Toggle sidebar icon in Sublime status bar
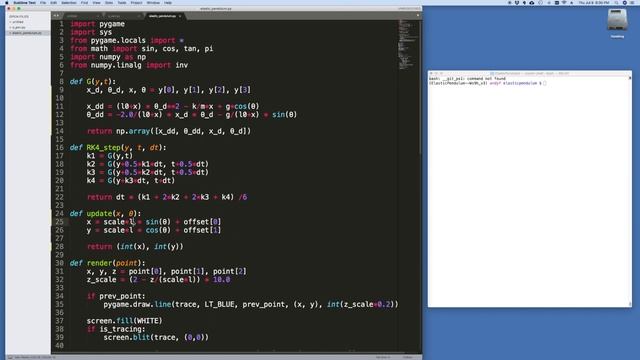The image size is (640, 360). click(10, 357)
